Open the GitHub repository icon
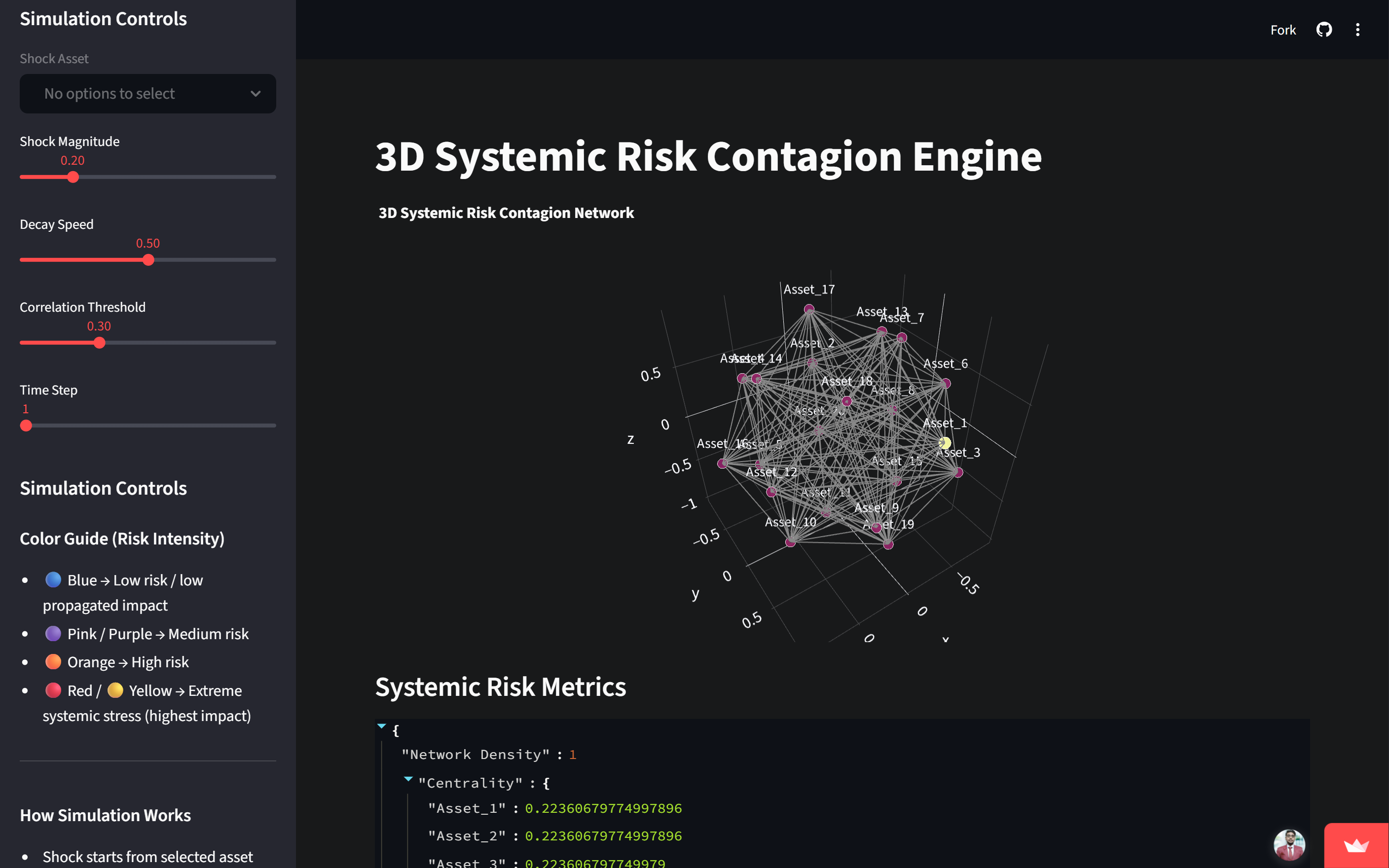 (1323, 30)
